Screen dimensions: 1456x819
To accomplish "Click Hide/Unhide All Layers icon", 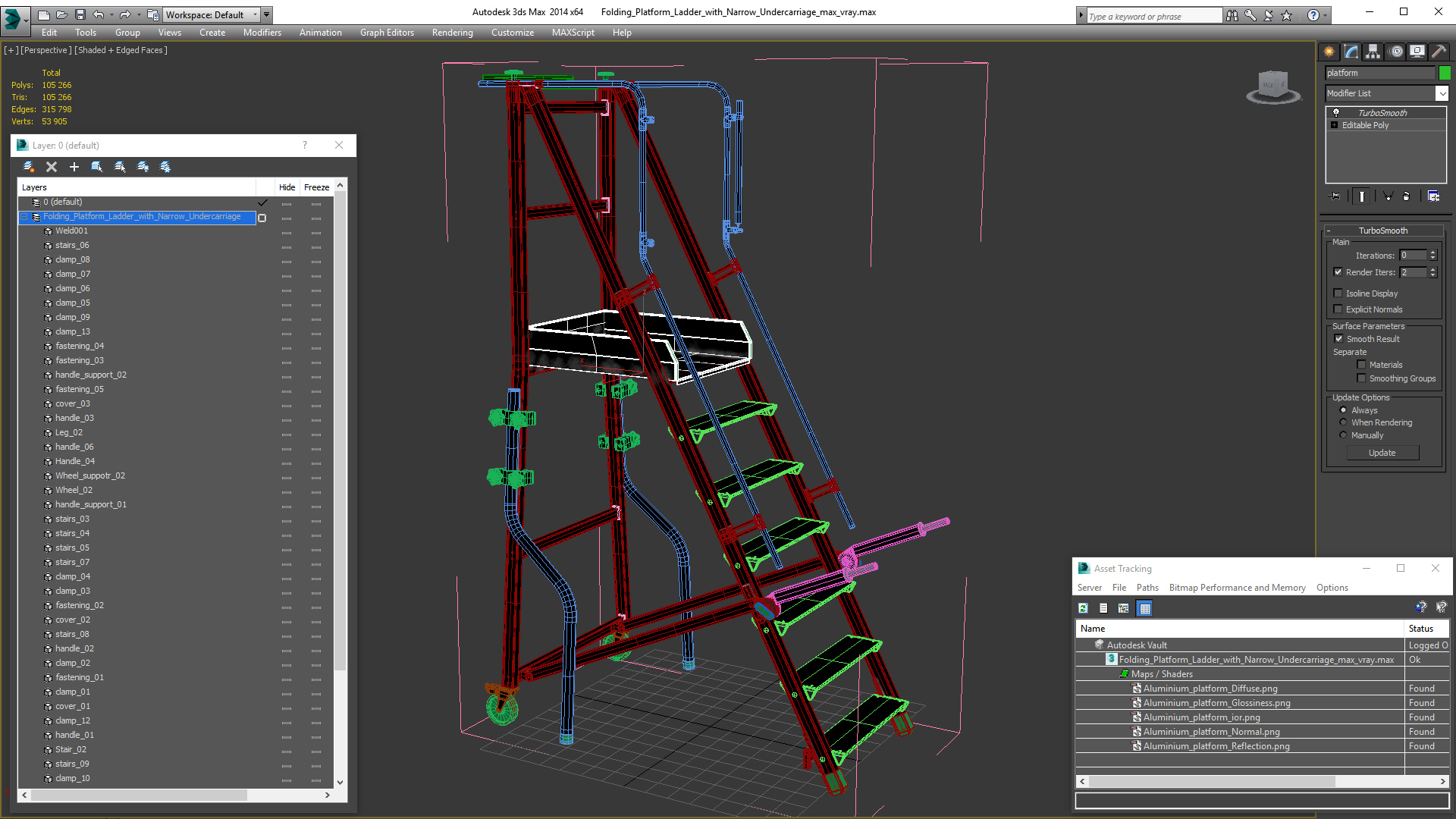I will tap(143, 167).
